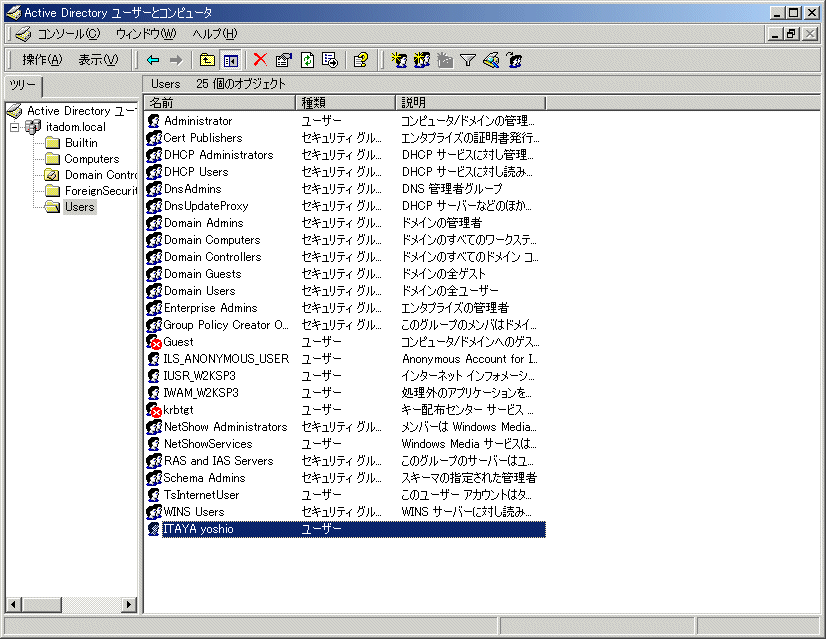Image resolution: width=826 pixels, height=639 pixels.
Task: Select the ツリー tab
Action: point(23,85)
